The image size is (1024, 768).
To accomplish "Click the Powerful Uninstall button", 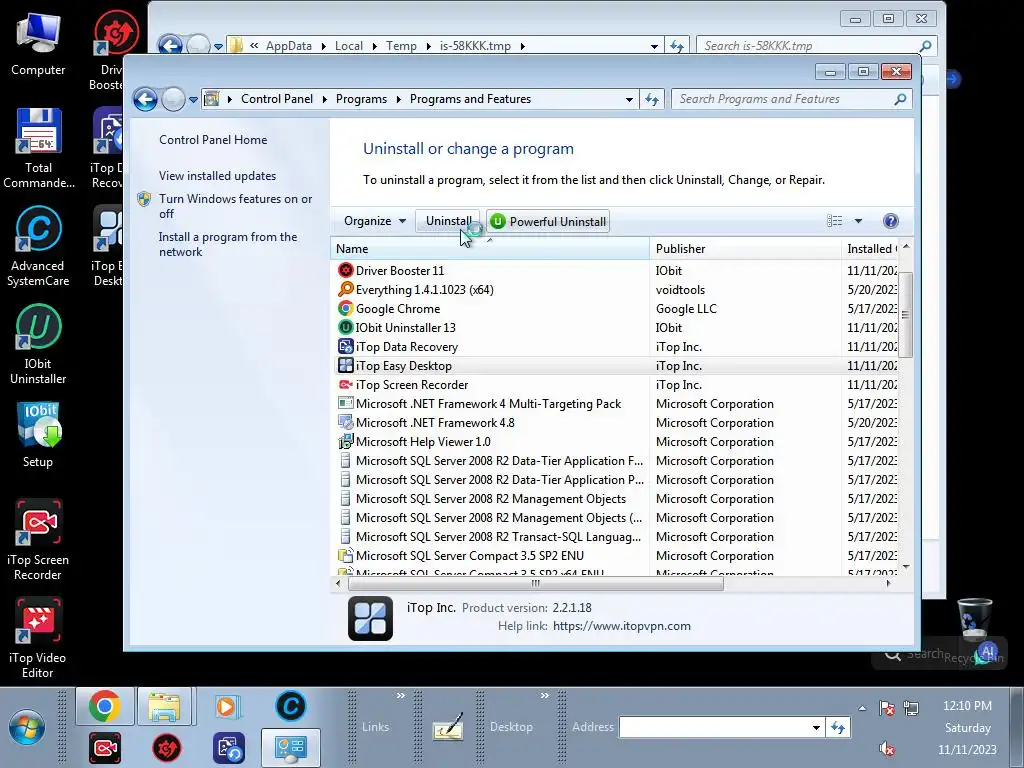I will click(x=548, y=221).
